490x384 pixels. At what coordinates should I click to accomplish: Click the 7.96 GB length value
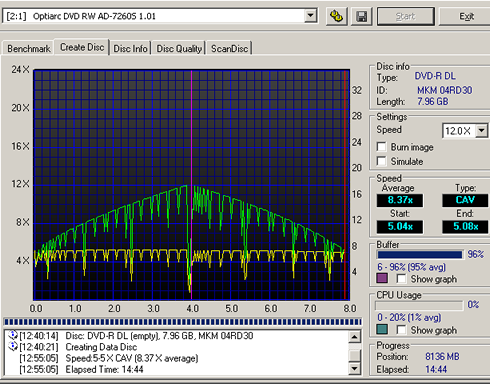click(433, 101)
